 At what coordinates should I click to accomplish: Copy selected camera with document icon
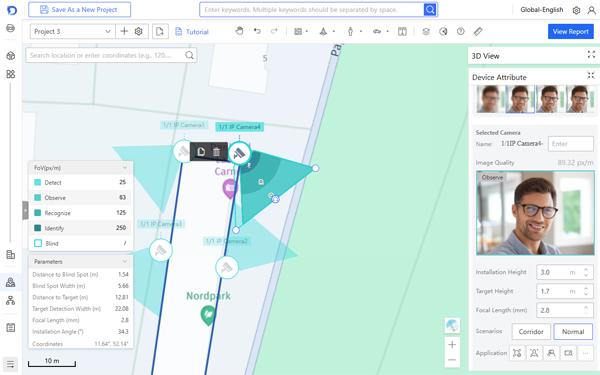(x=201, y=152)
